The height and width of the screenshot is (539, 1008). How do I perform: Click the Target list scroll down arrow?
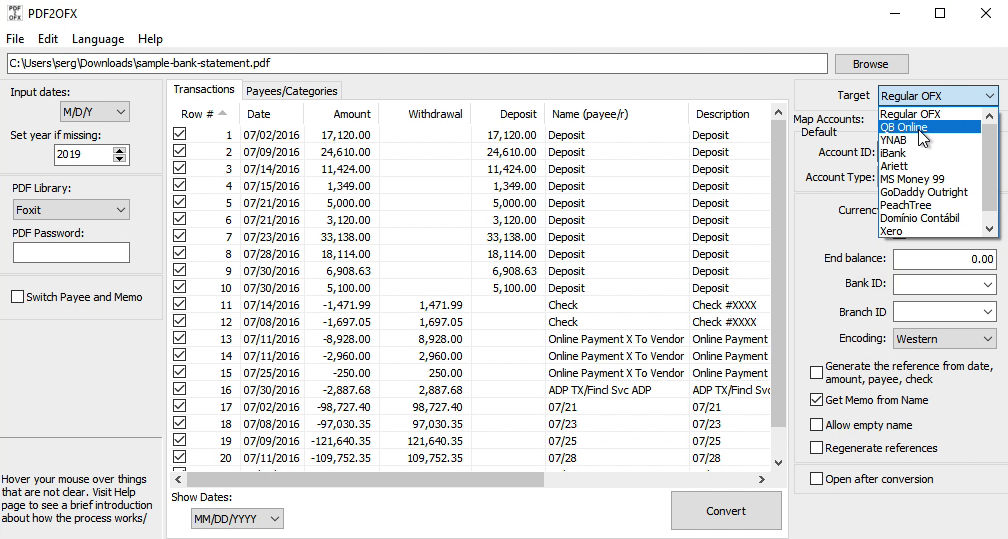989,228
